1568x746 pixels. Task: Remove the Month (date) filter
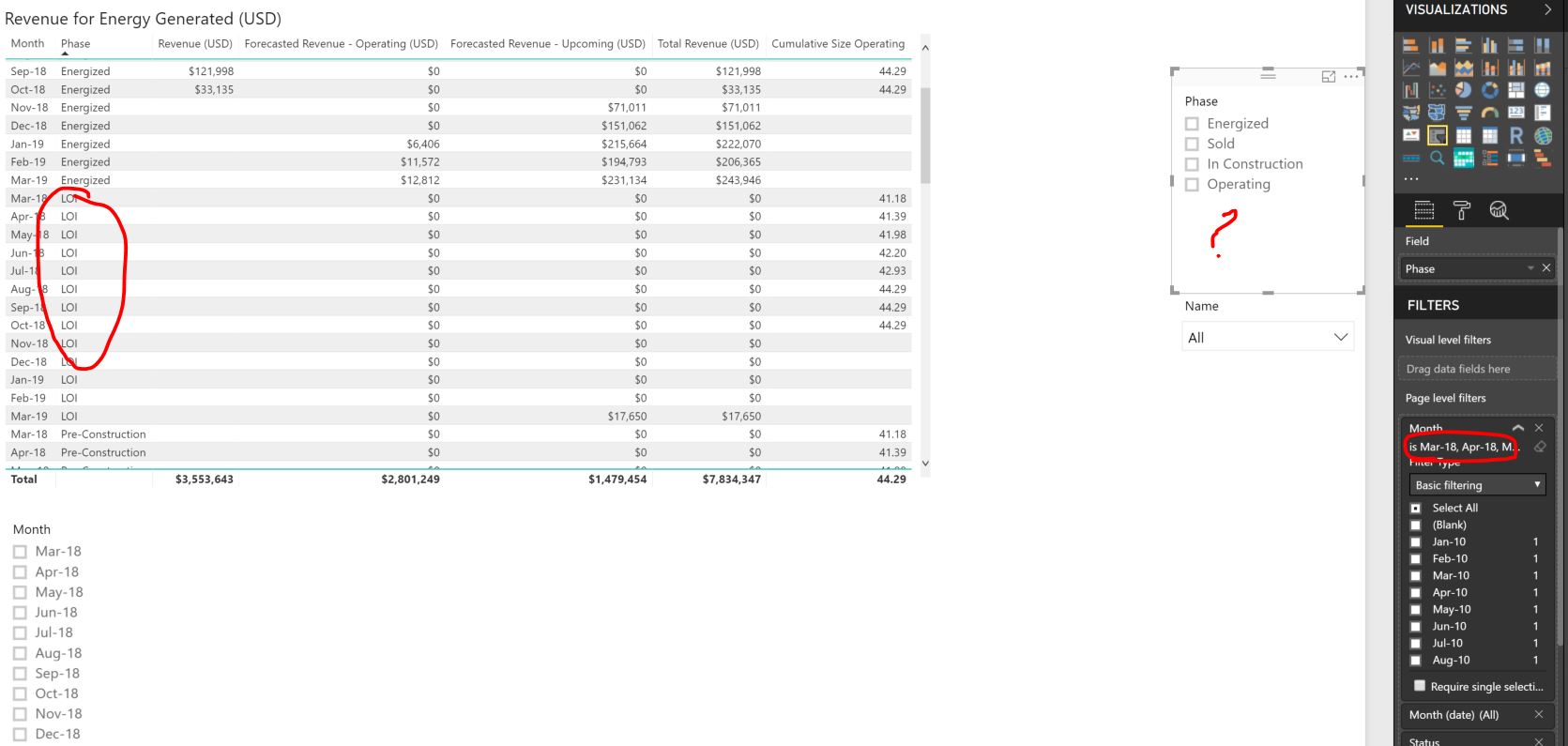[1539, 715]
